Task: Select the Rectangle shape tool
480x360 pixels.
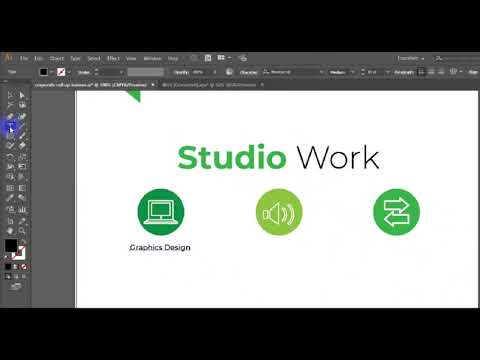Action: point(10,136)
